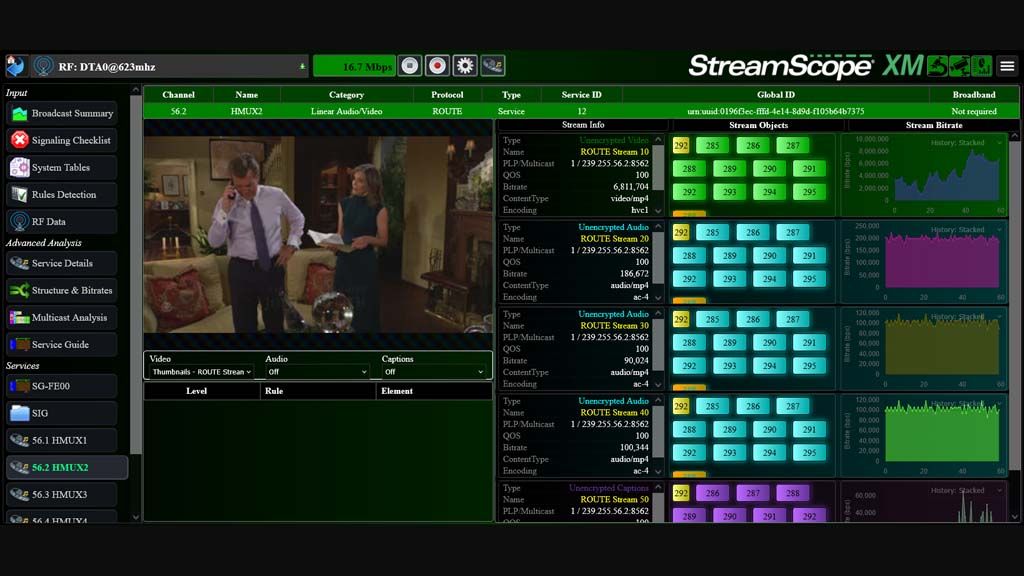
Task: Click the Stream Objects panel header
Action: (x=758, y=125)
